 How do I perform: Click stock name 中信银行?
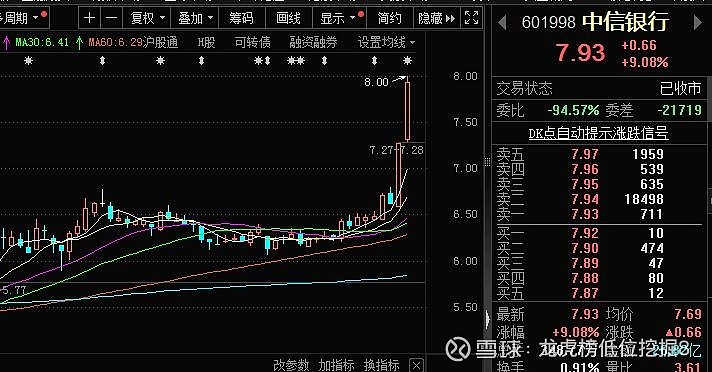626,21
